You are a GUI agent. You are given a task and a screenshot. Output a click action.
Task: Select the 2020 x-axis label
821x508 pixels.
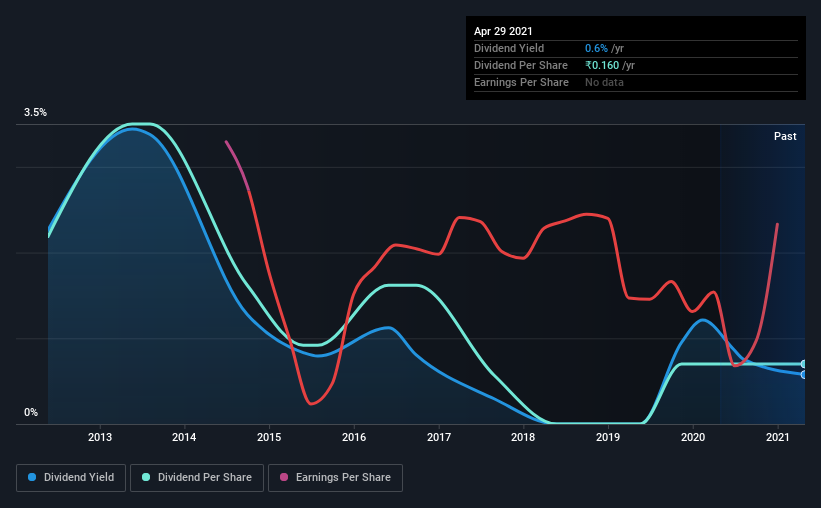693,437
